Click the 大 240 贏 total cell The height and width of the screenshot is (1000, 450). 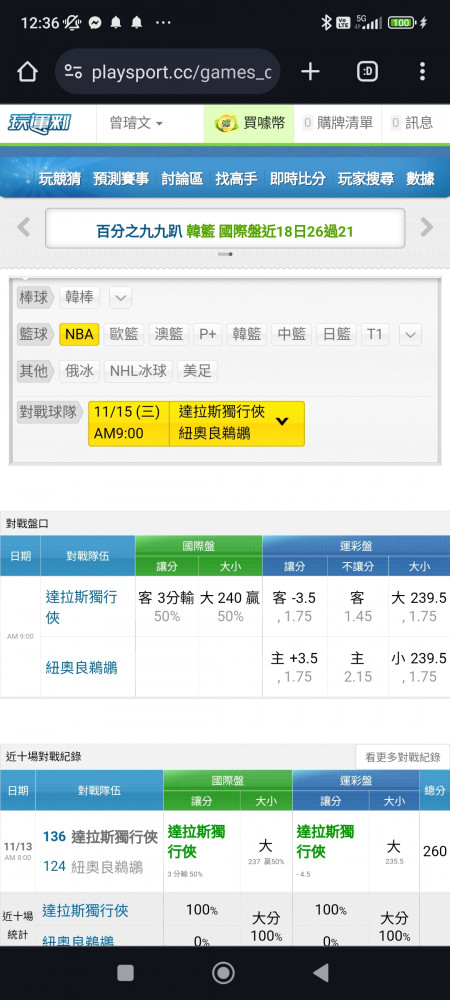click(x=230, y=607)
